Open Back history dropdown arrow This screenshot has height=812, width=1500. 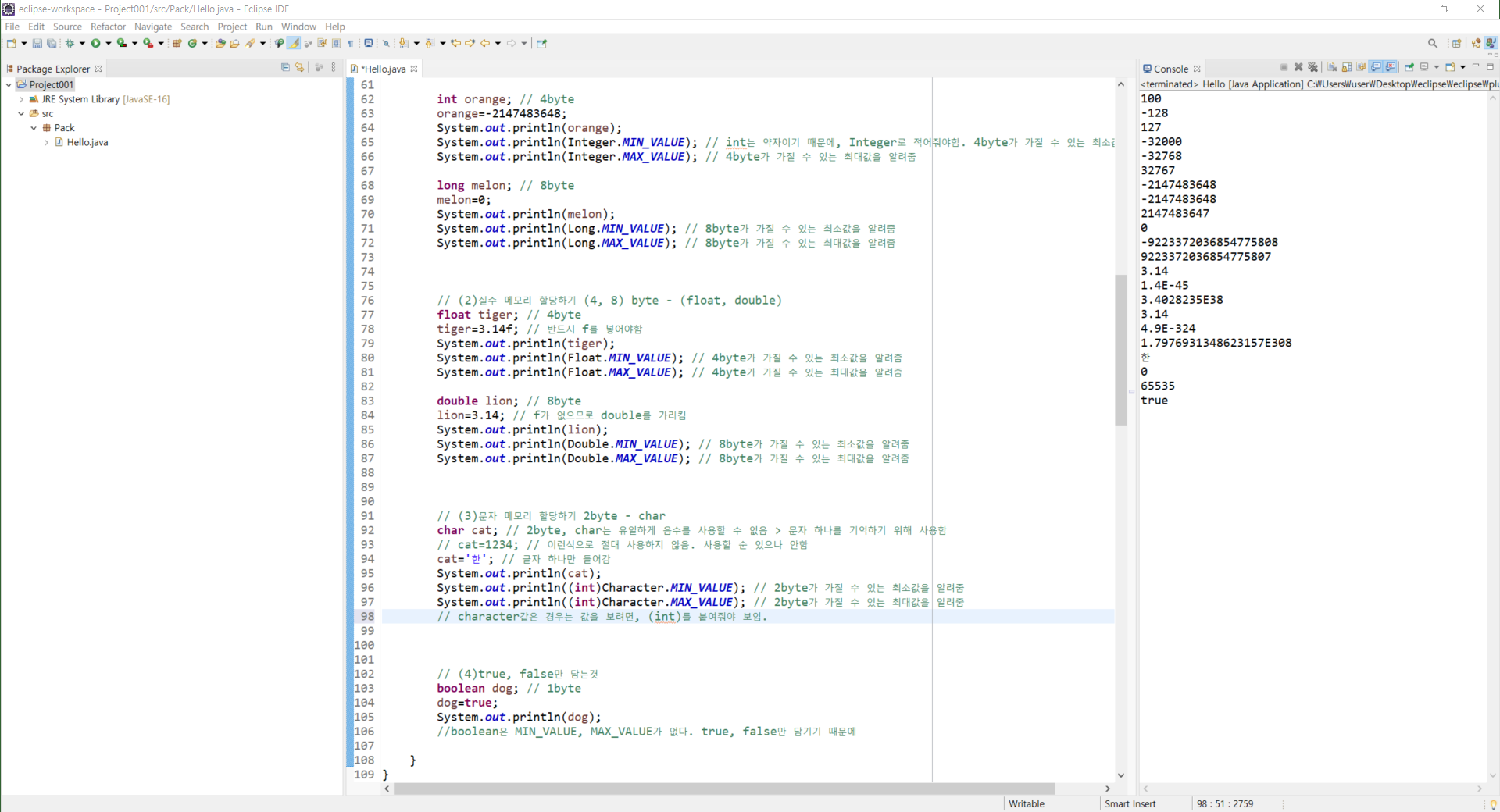[x=498, y=44]
